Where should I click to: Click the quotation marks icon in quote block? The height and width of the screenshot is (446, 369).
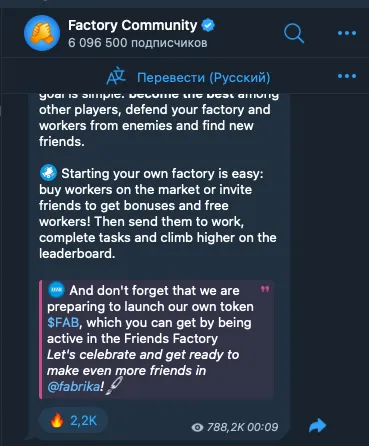(265, 289)
